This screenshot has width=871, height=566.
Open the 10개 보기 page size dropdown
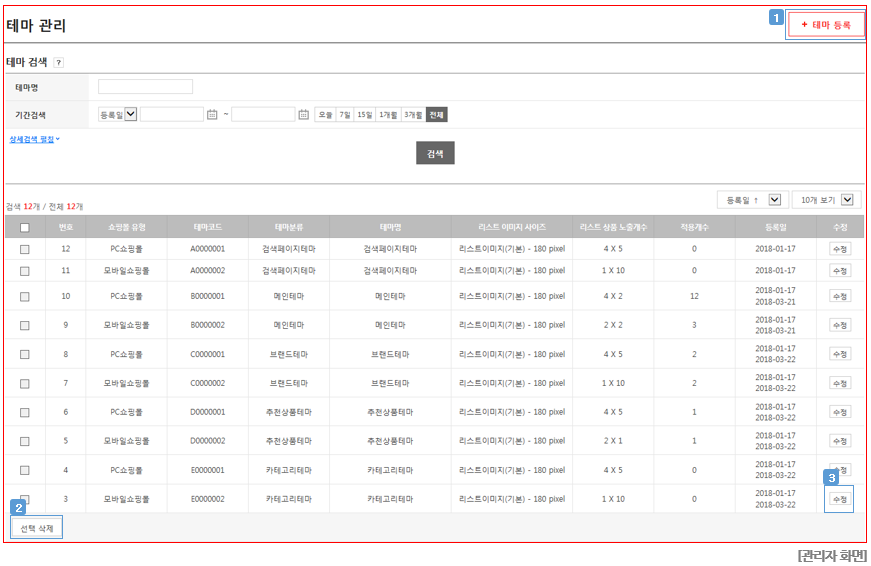(826, 200)
